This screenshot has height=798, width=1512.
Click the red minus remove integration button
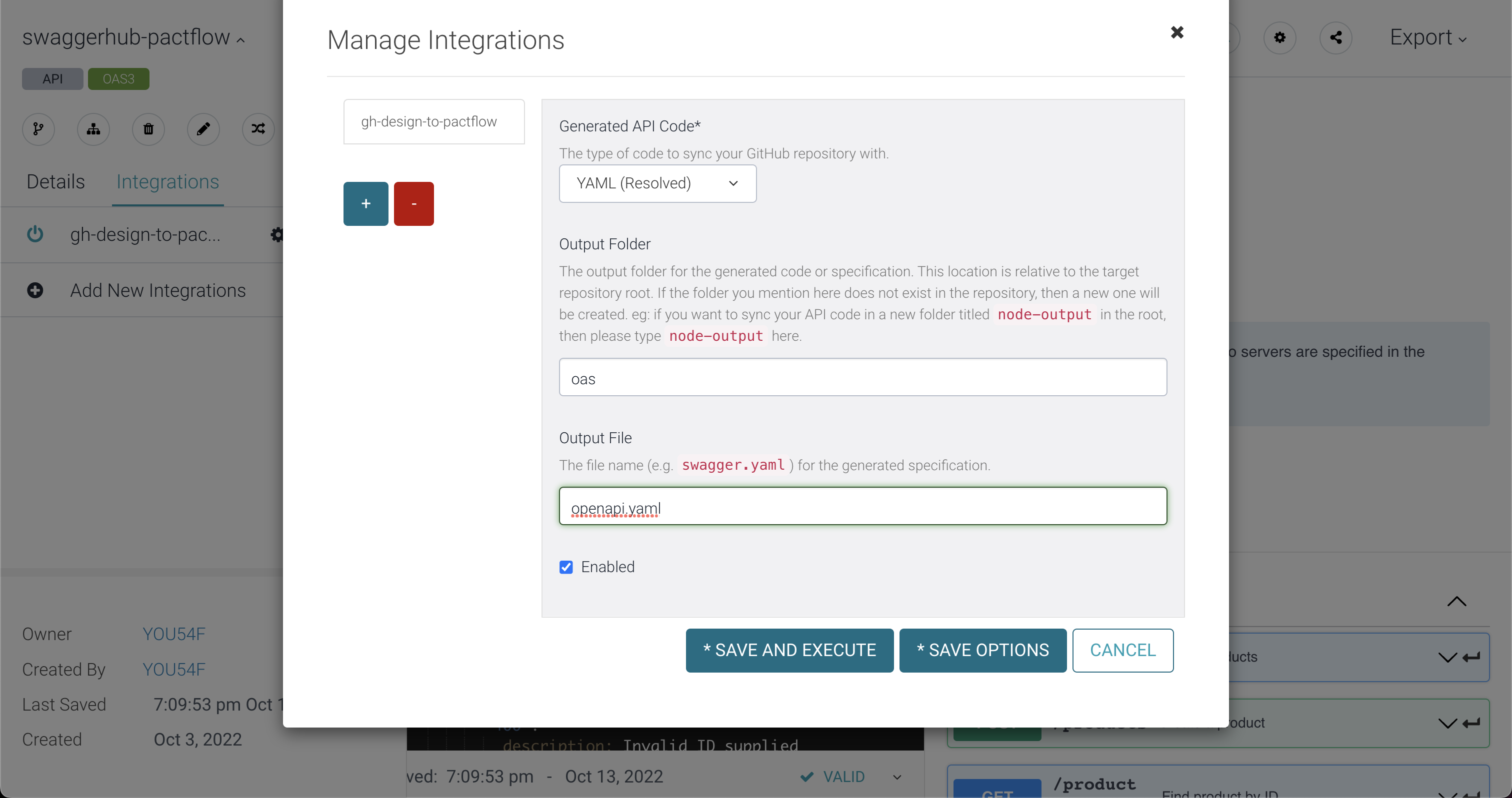[x=414, y=203]
